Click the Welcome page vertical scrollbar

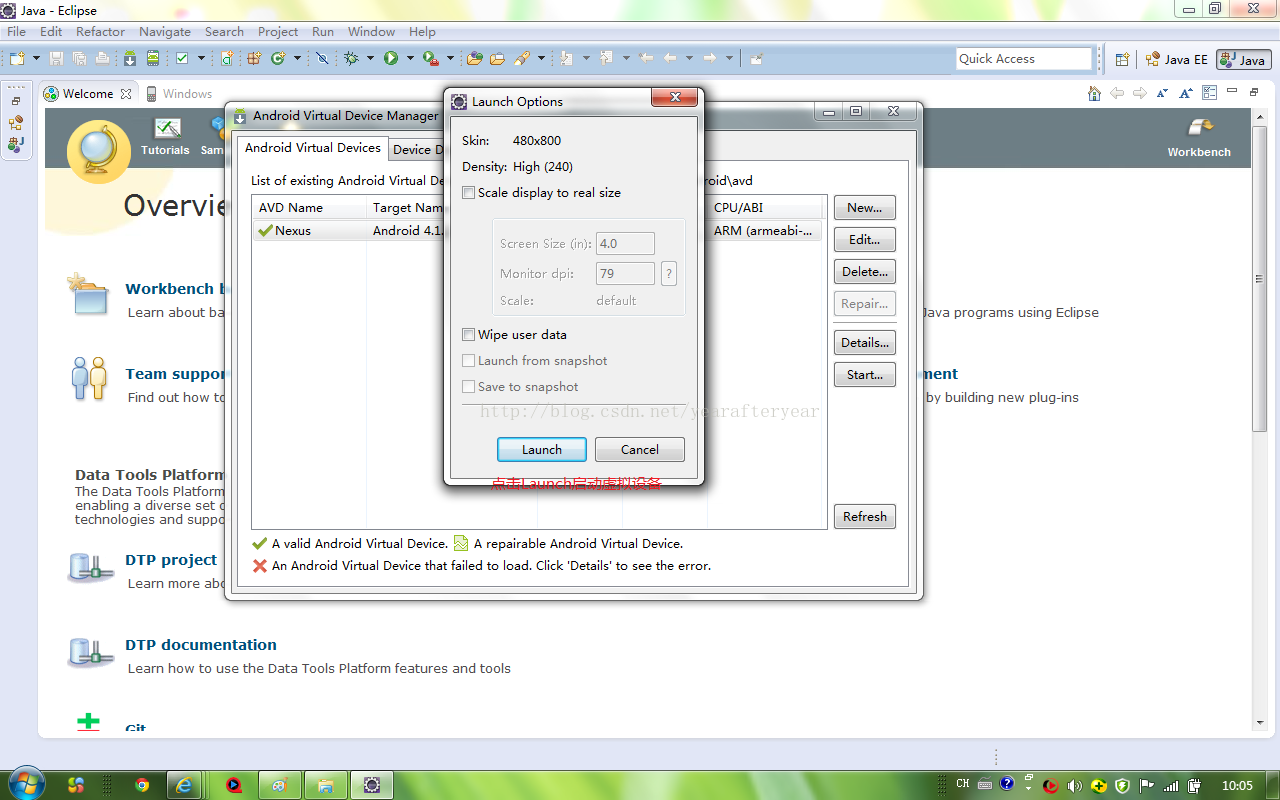[1260, 420]
